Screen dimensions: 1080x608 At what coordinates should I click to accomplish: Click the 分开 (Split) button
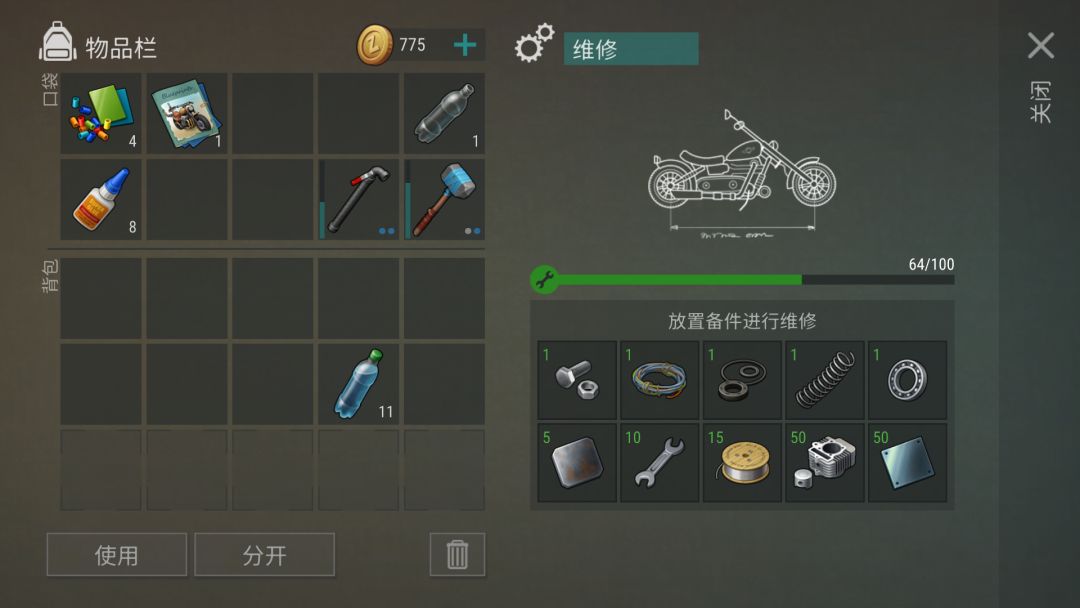(264, 554)
